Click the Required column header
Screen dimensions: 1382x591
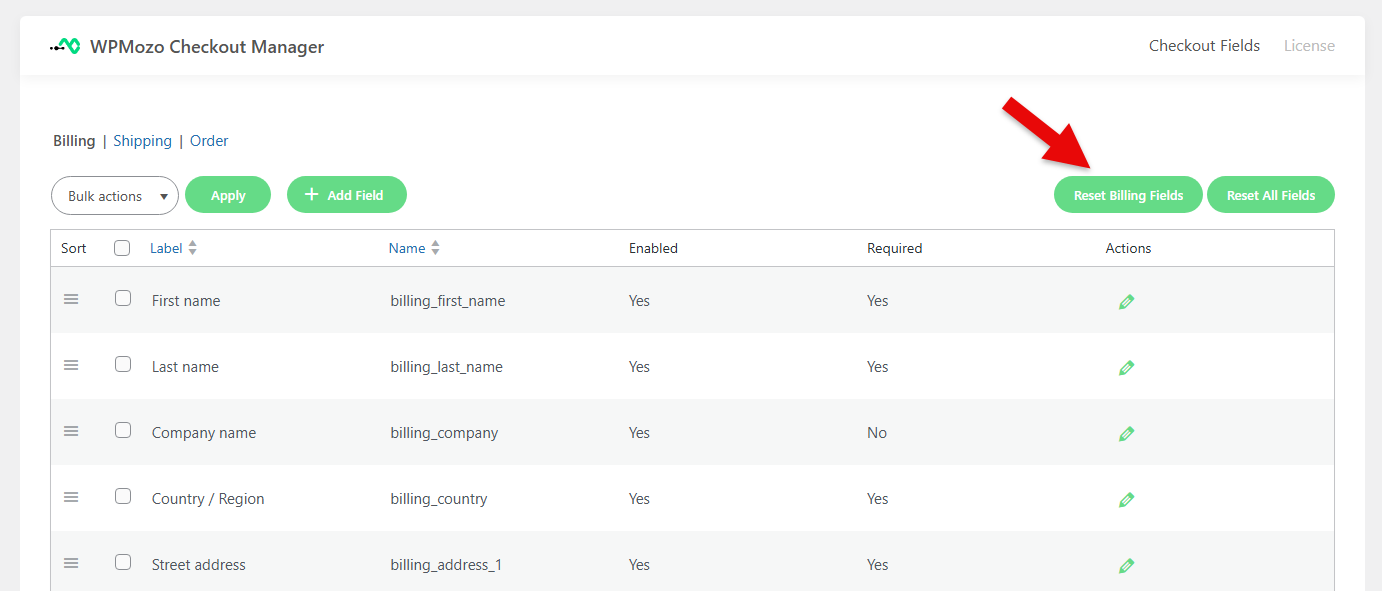click(x=894, y=248)
